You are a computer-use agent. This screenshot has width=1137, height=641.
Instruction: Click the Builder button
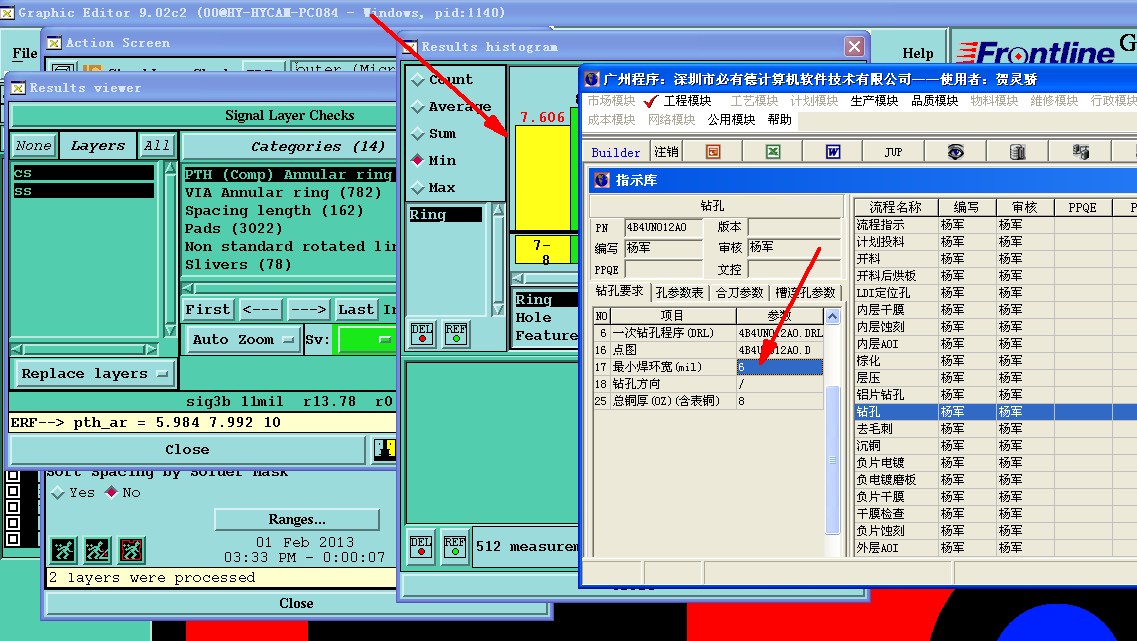tap(616, 152)
